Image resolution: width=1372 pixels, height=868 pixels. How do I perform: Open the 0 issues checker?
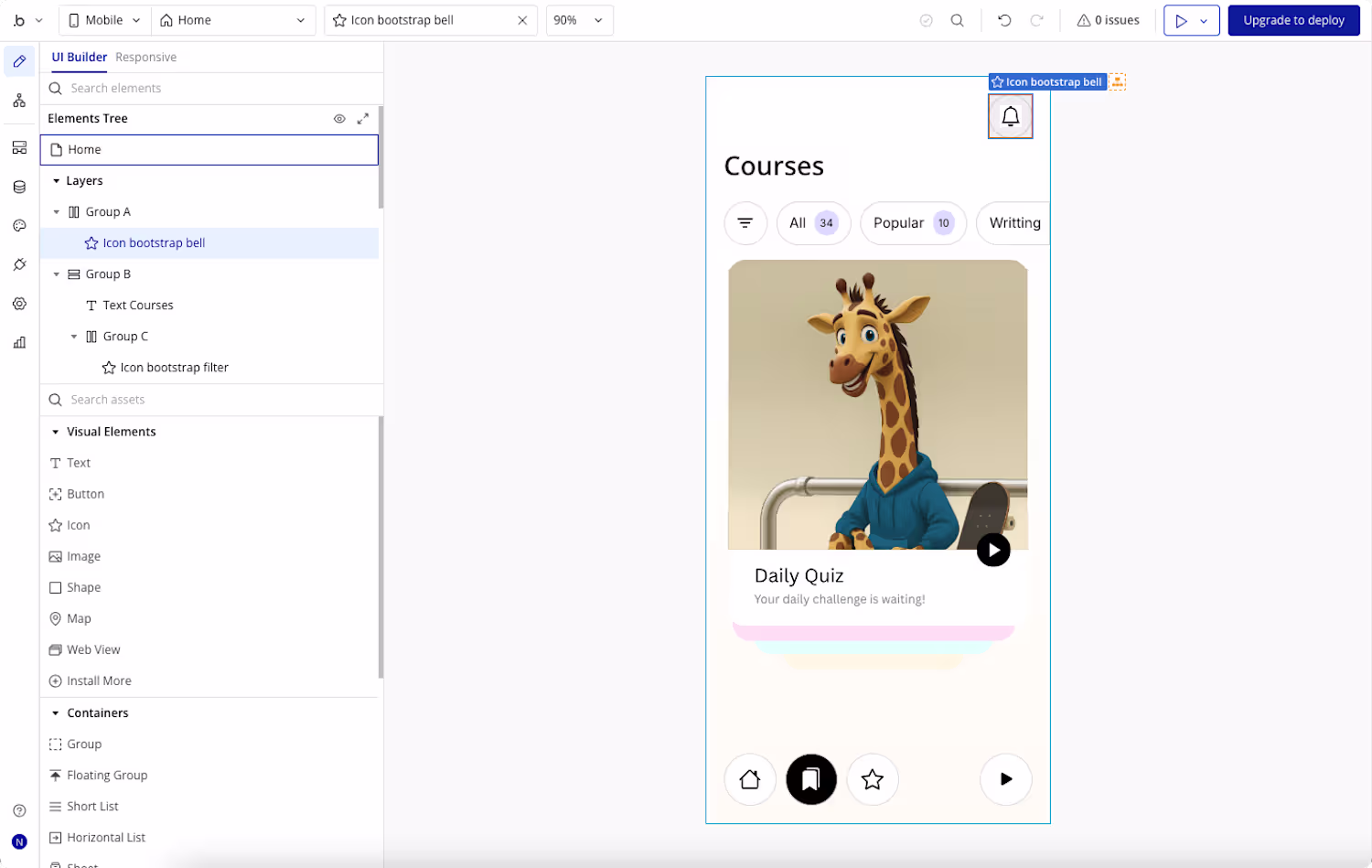pyautogui.click(x=1108, y=20)
